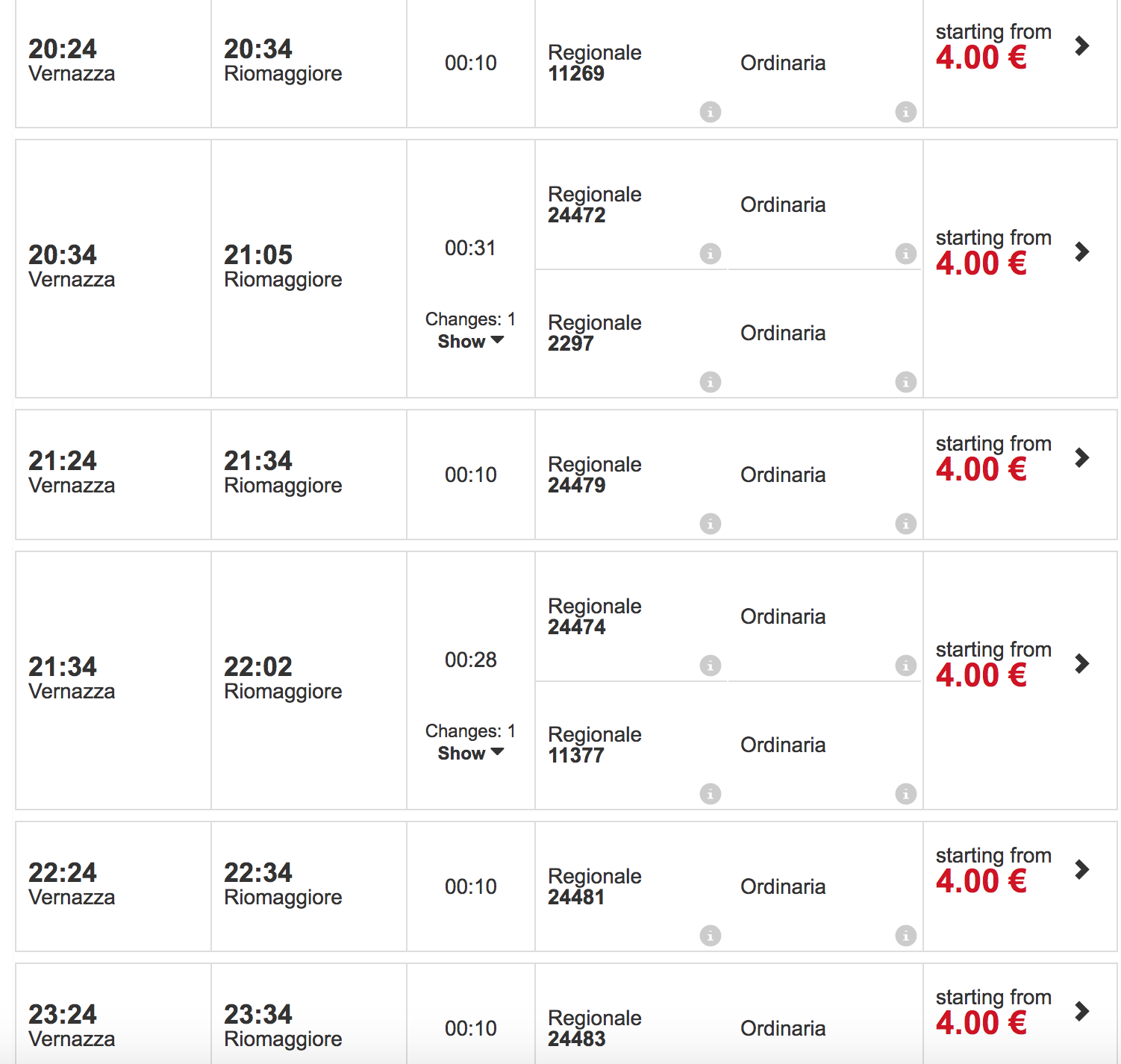The height and width of the screenshot is (1064, 1121).
Task: View info for Regionale 24479 train
Action: point(711,524)
